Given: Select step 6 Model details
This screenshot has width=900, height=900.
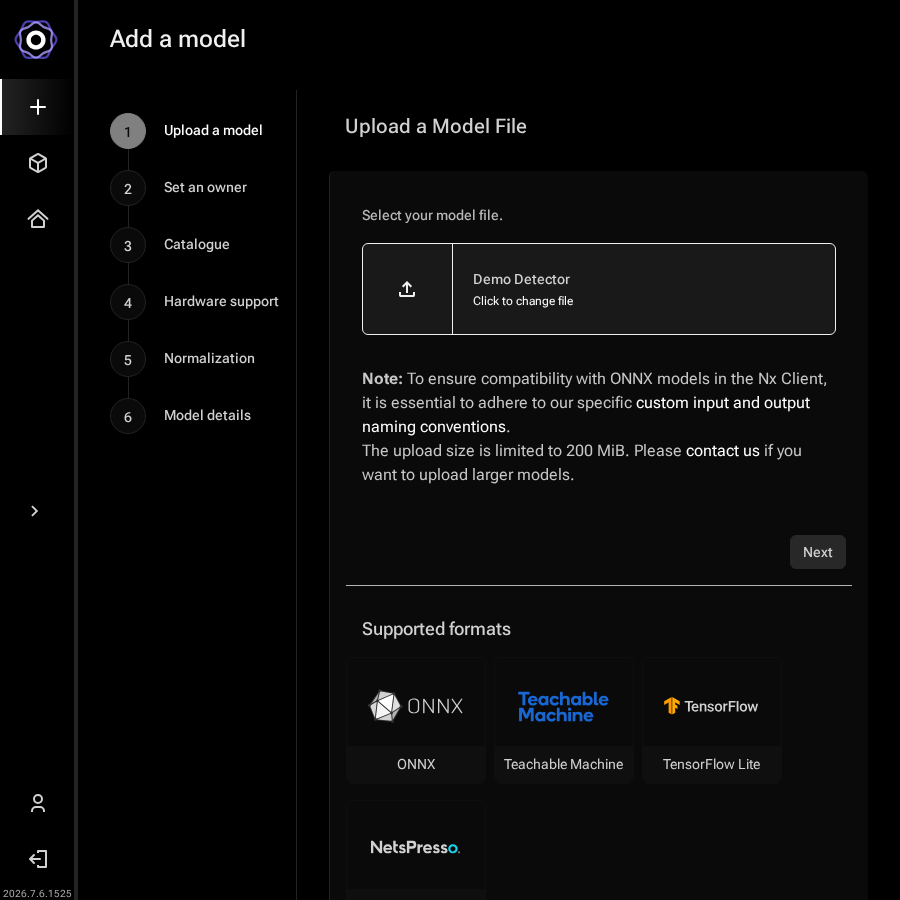Looking at the screenshot, I should coord(180,416).
